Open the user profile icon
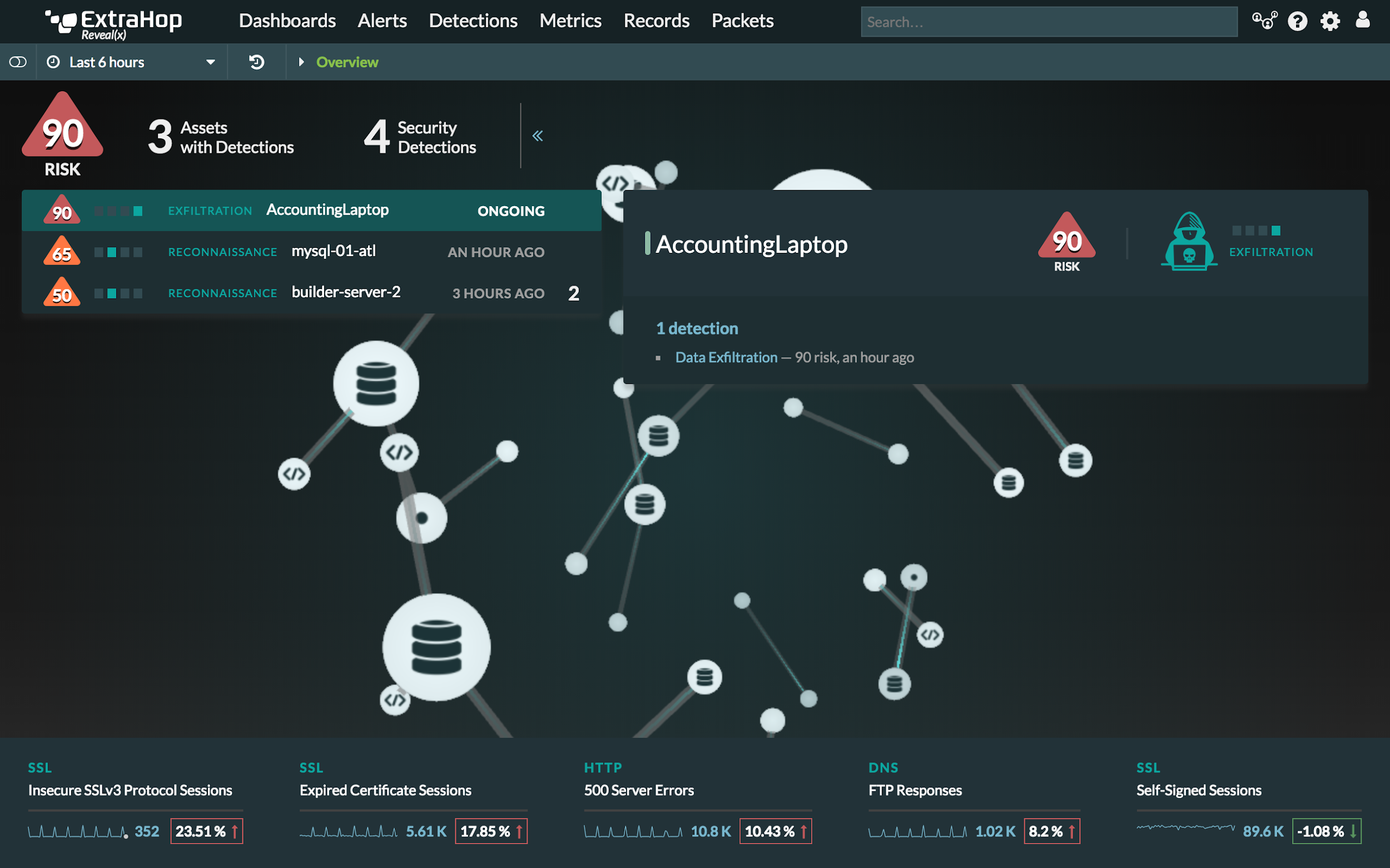Viewport: 1390px width, 868px height. [1362, 20]
